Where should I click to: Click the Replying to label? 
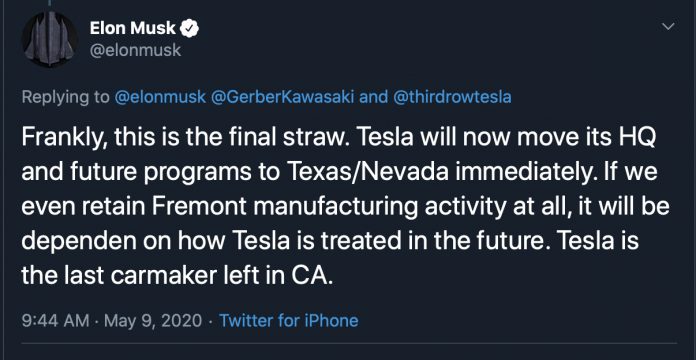pos(65,97)
